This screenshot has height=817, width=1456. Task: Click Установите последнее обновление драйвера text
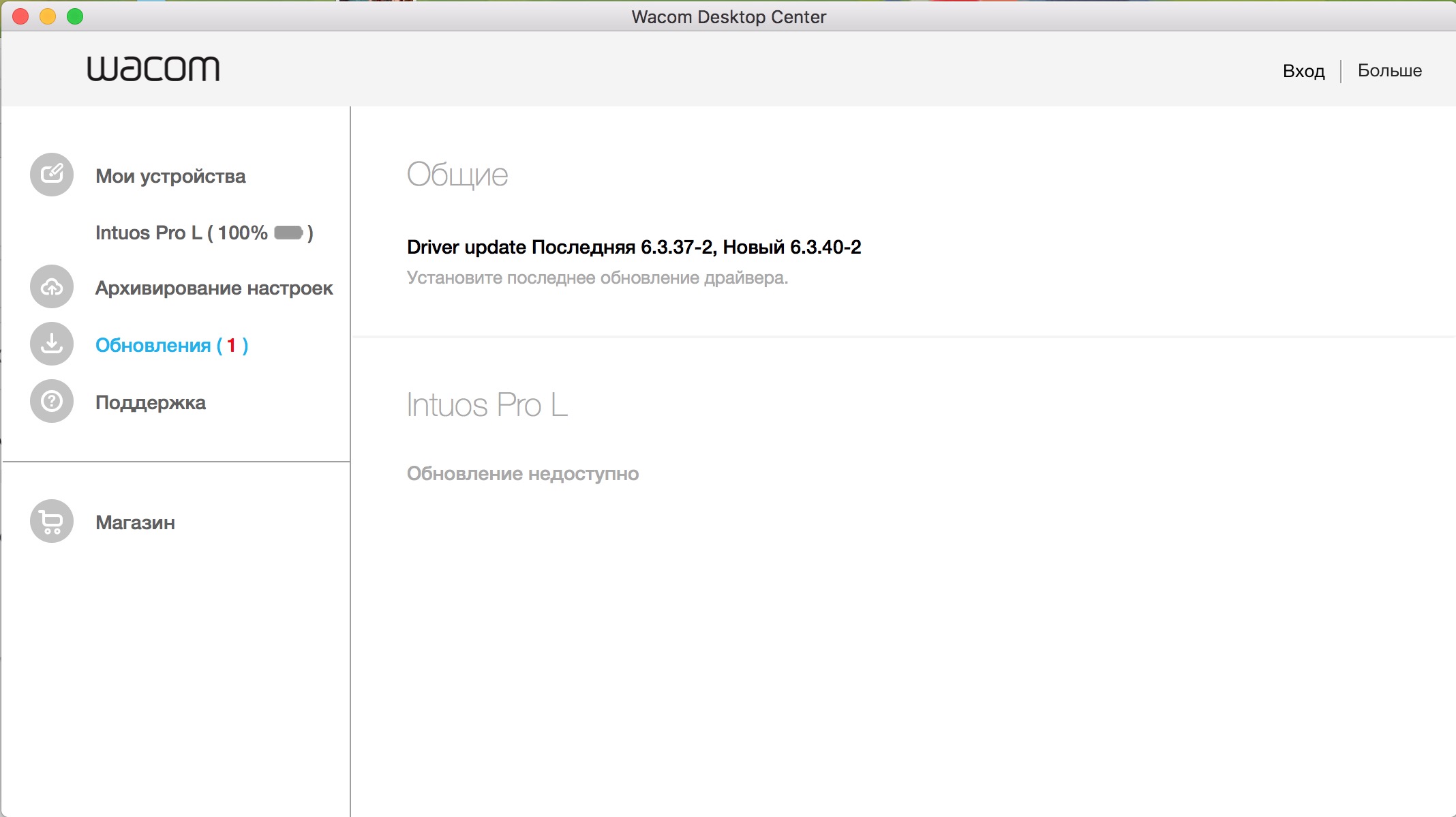(598, 278)
